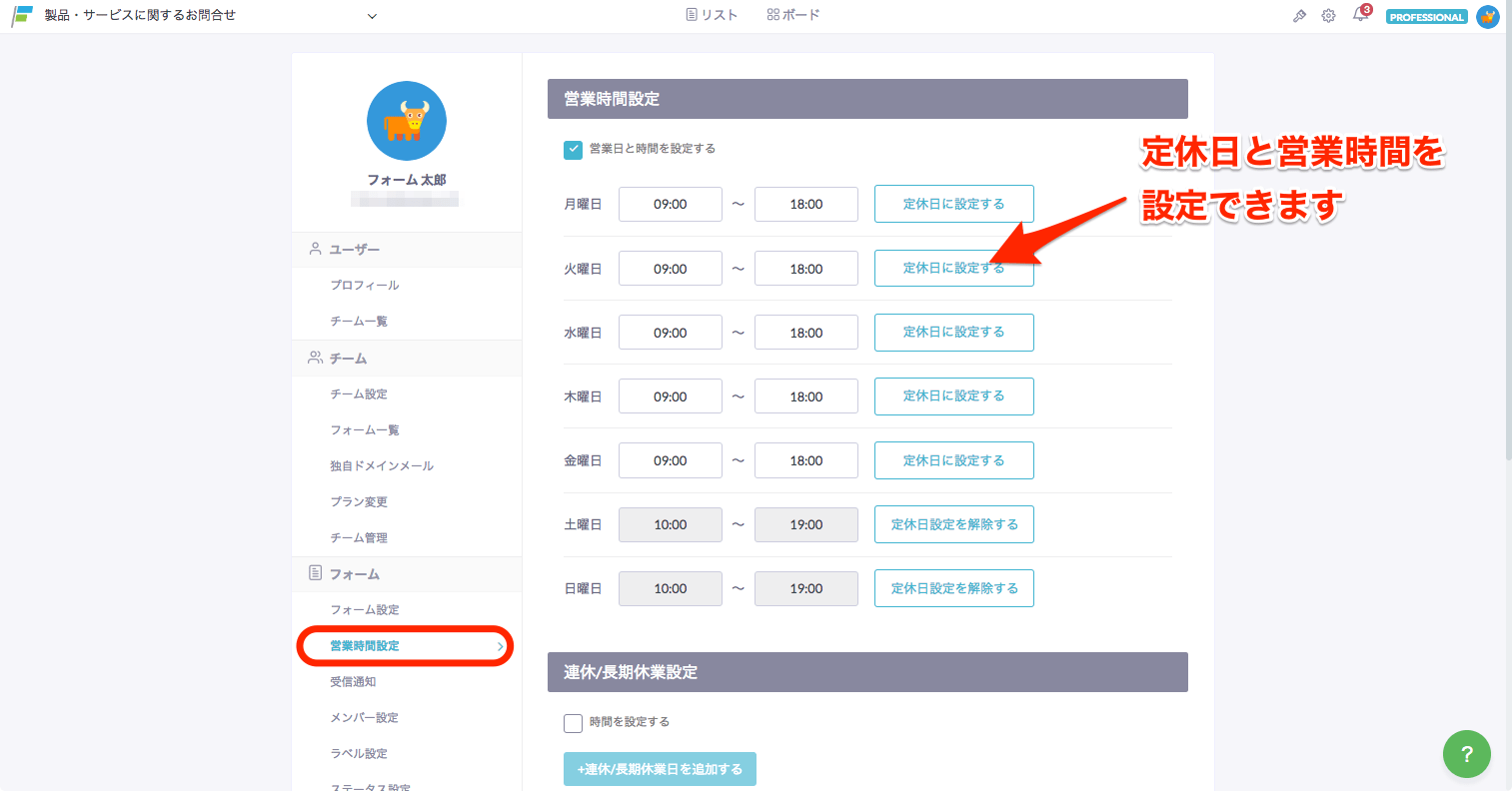Open the bull avatar profile picture
The height and width of the screenshot is (791, 1512).
406,120
